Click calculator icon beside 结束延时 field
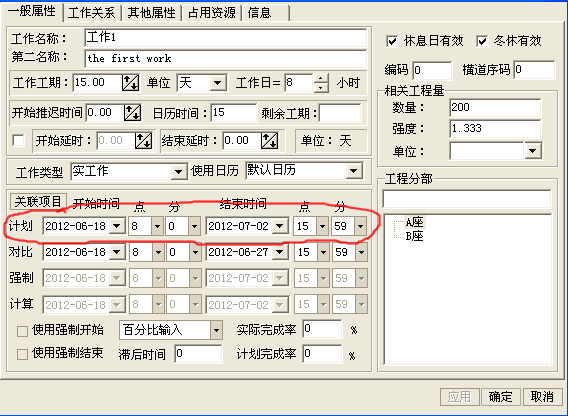 pyautogui.click(x=270, y=141)
